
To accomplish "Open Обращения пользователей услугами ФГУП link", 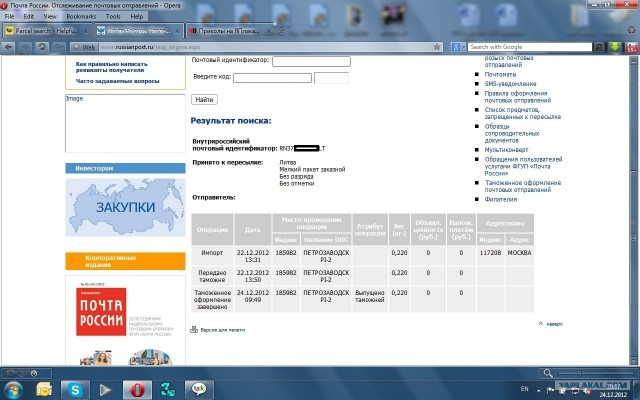I will point(523,166).
